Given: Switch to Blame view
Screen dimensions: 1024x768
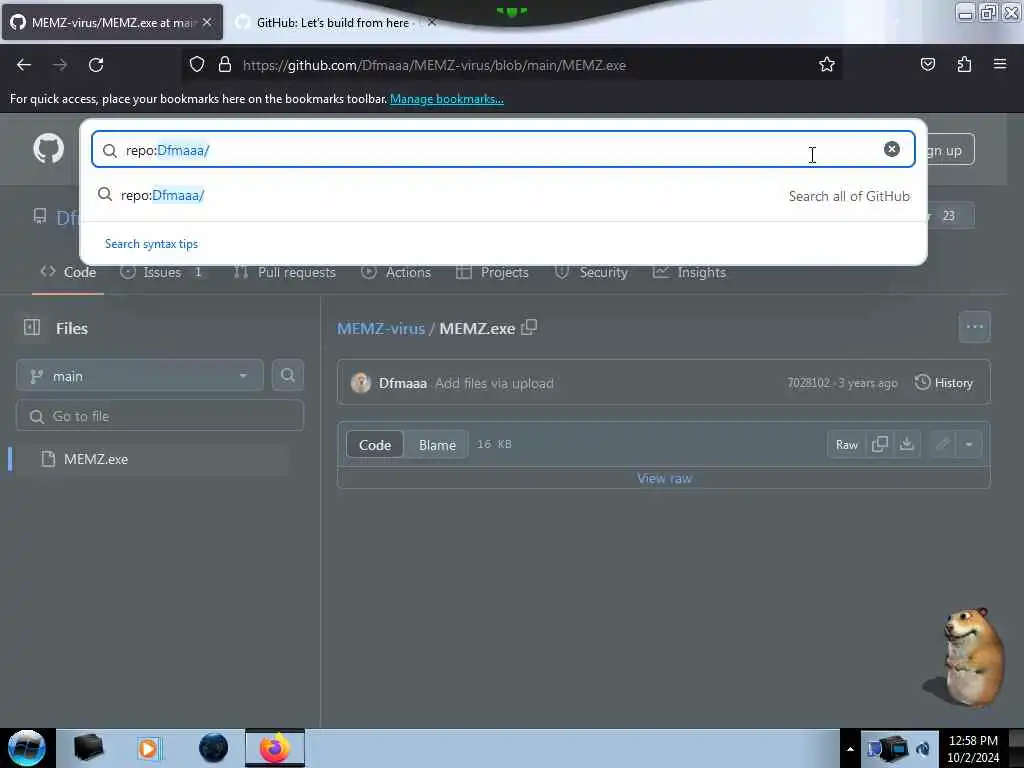Looking at the screenshot, I should point(437,445).
